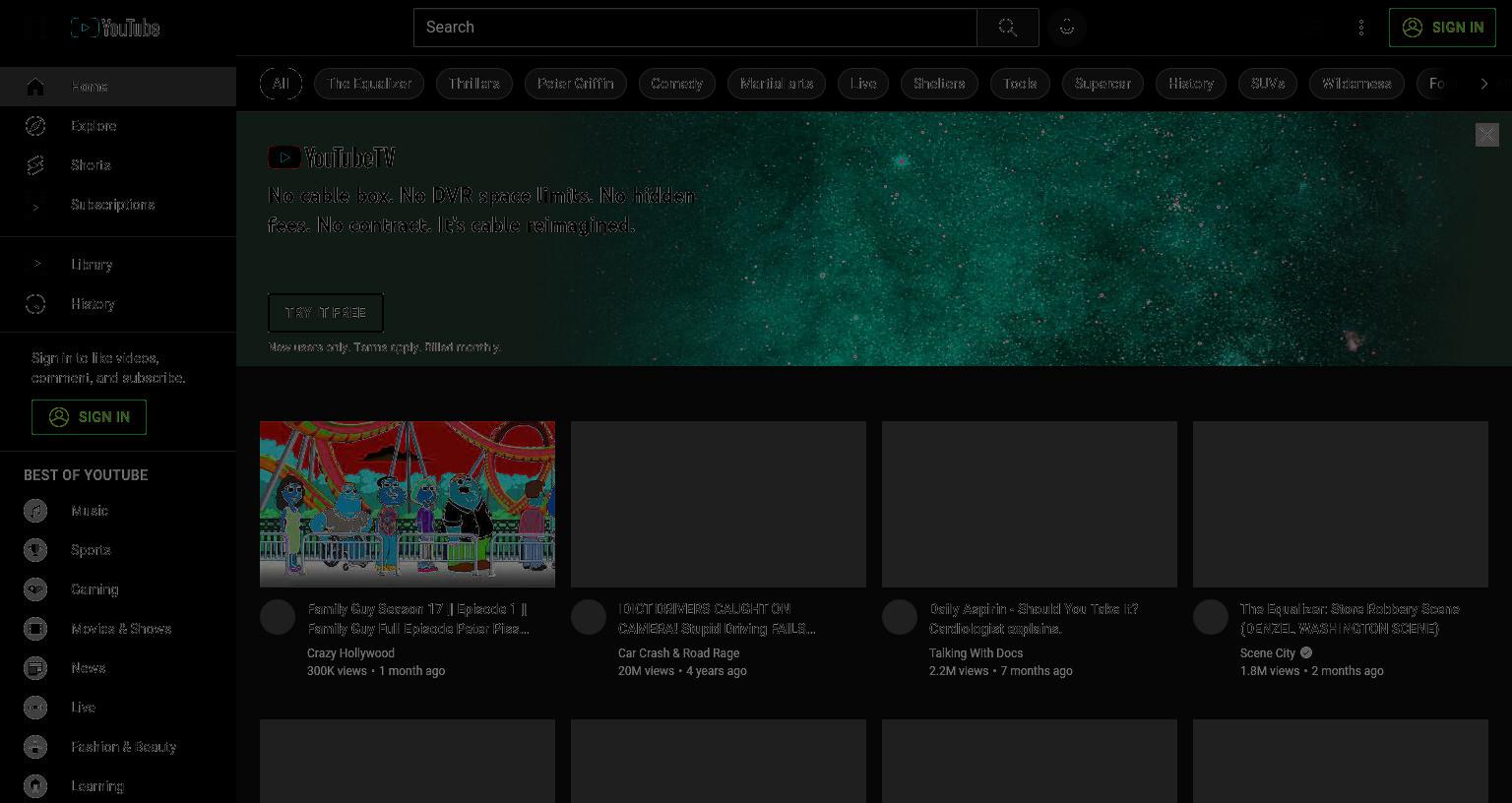Select the Peter Griffin filter chip

[x=576, y=84]
